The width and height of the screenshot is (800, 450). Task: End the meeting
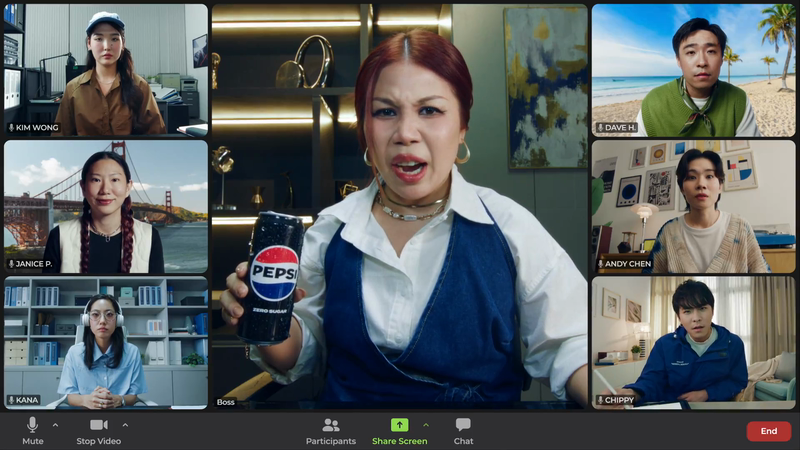pos(769,431)
